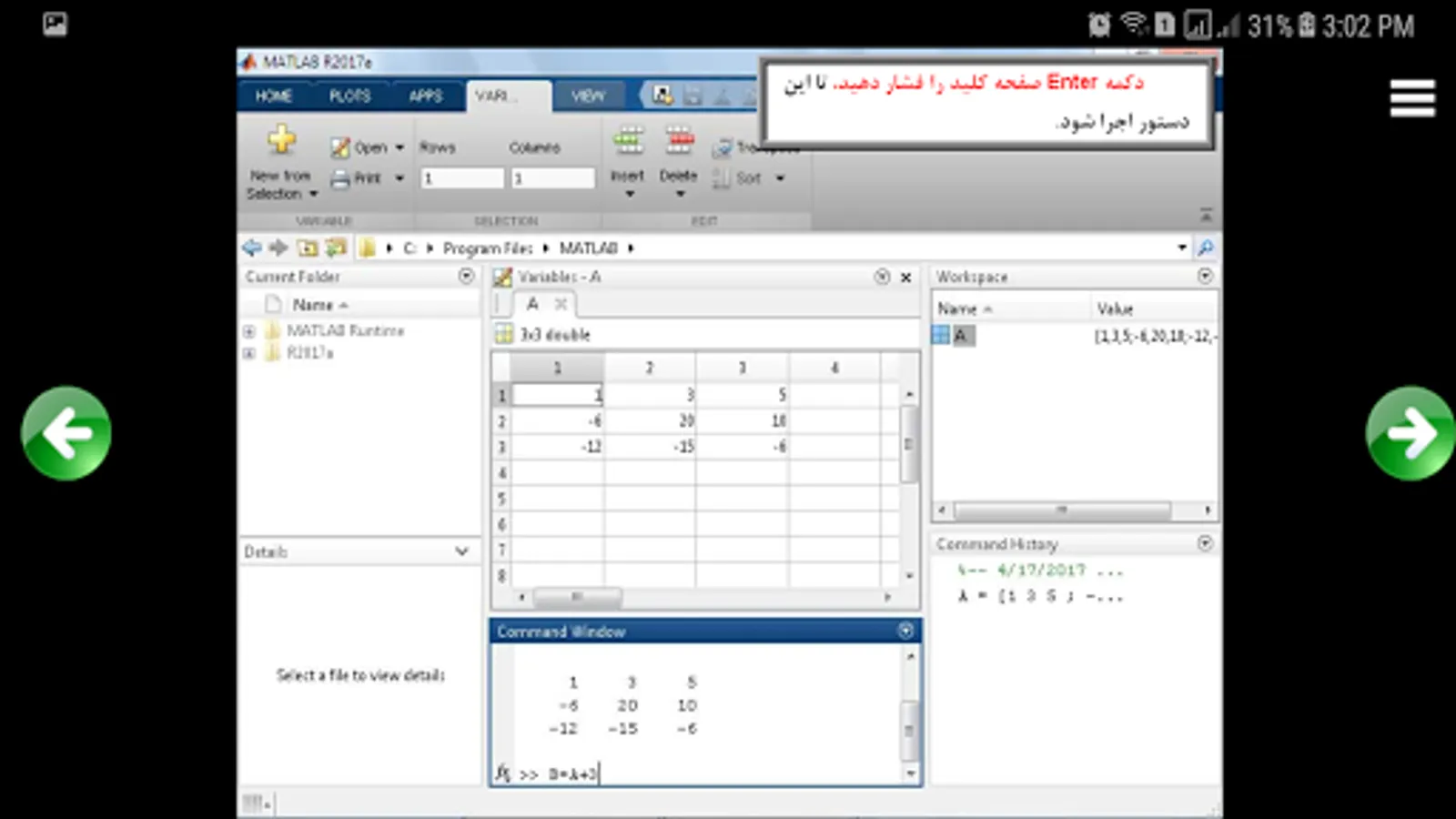1456x819 pixels.
Task: Click the browse for folder icon
Action: tap(337, 248)
